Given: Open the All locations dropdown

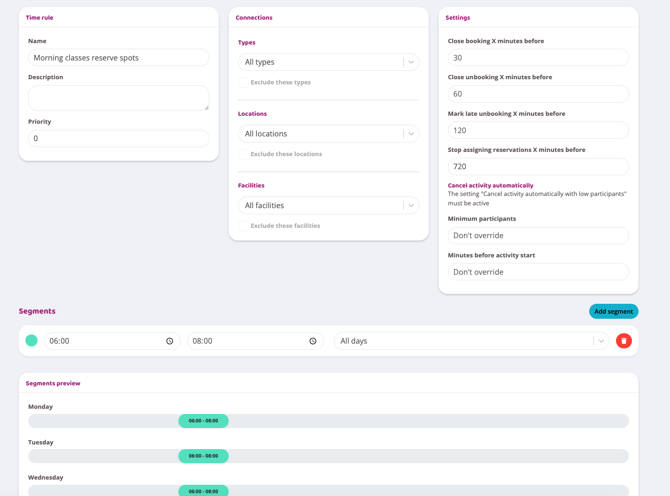Looking at the screenshot, I should [x=328, y=134].
